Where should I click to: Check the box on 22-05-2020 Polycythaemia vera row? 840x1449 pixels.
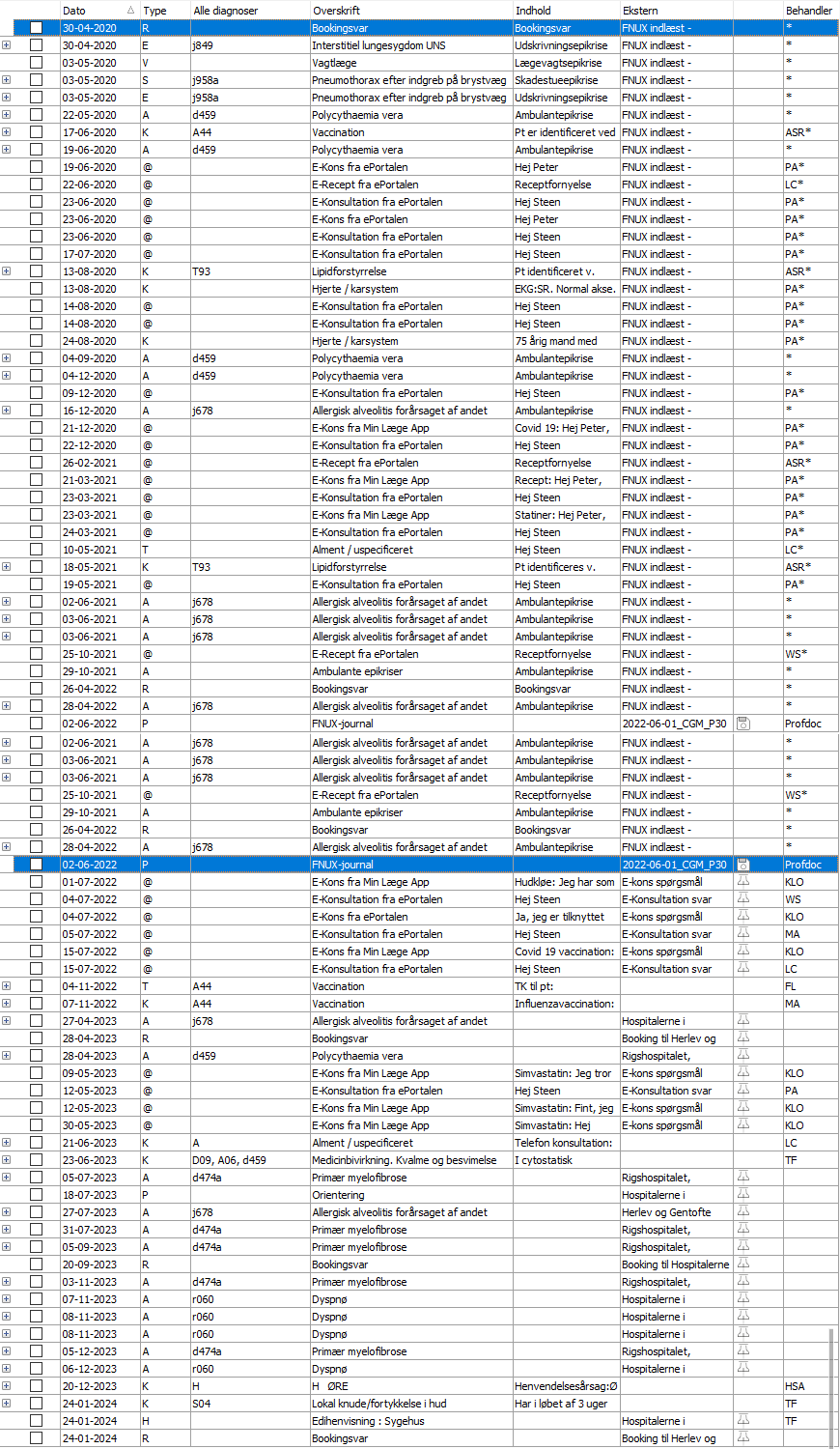coord(36,115)
